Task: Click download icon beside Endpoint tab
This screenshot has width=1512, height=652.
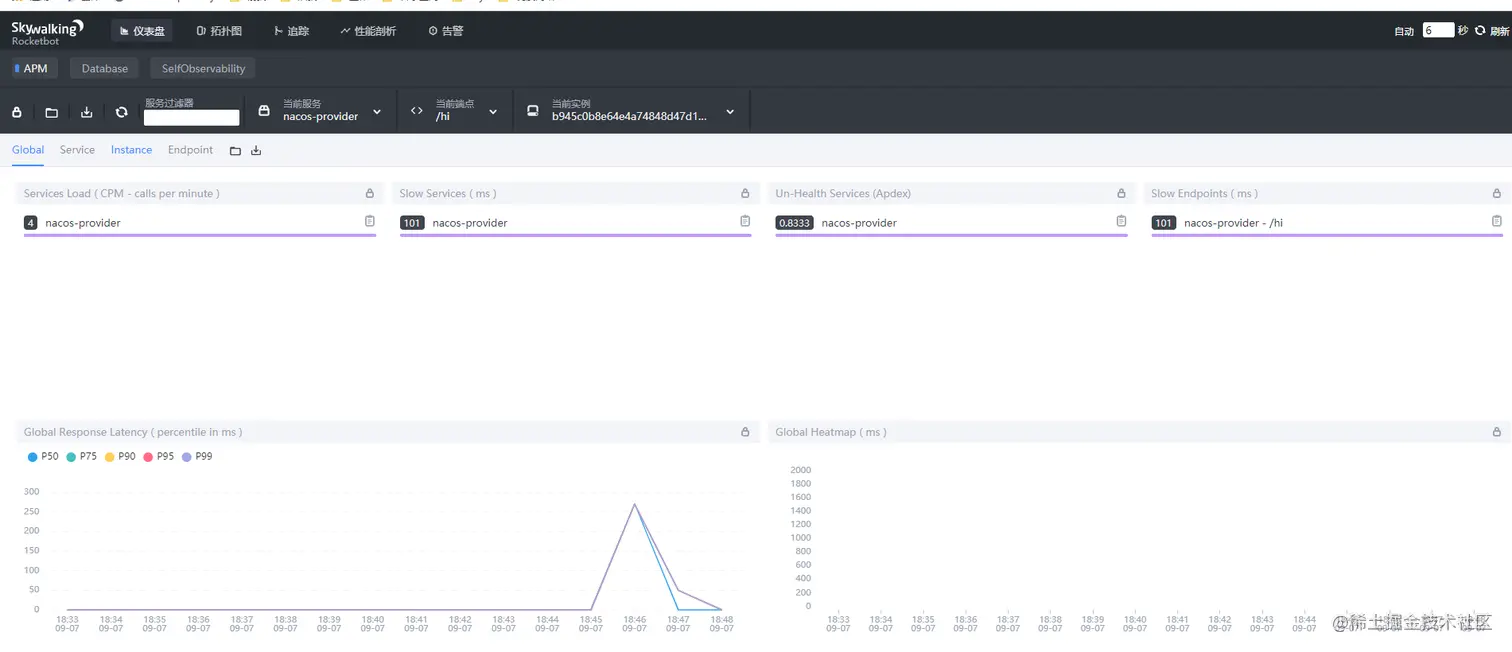Action: click(x=256, y=151)
